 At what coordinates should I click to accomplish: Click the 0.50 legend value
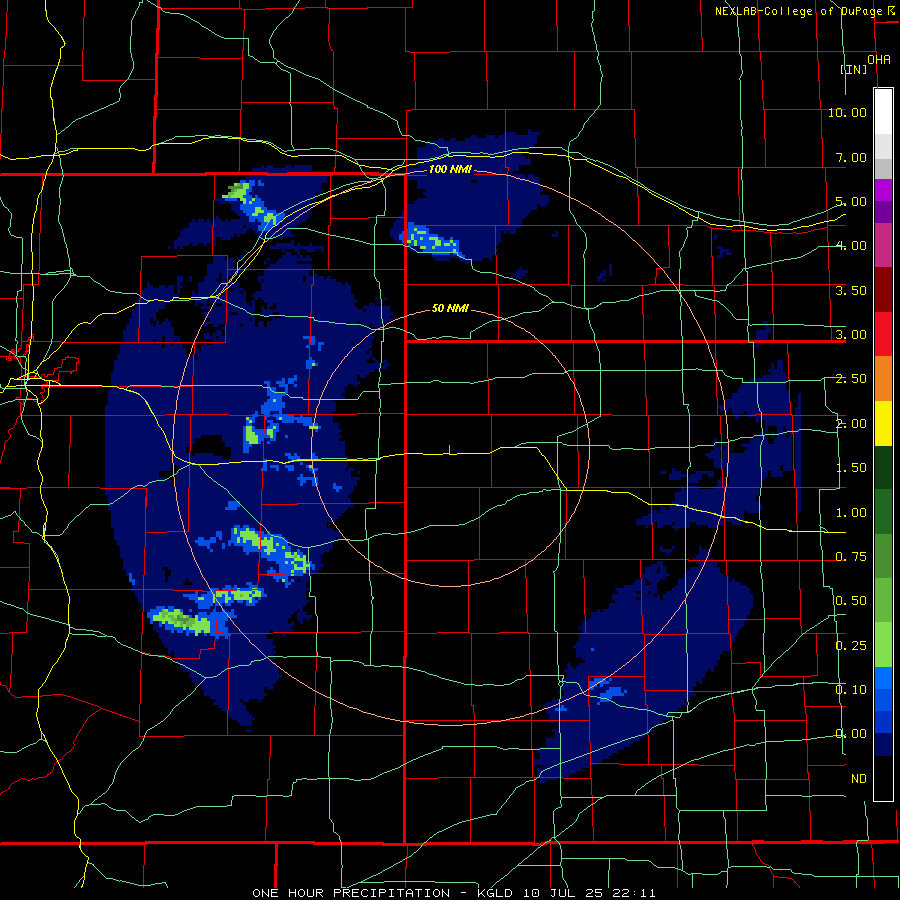[x=851, y=601]
